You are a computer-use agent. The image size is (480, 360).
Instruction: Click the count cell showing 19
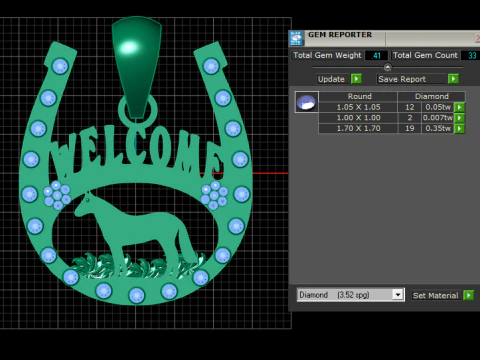(409, 128)
